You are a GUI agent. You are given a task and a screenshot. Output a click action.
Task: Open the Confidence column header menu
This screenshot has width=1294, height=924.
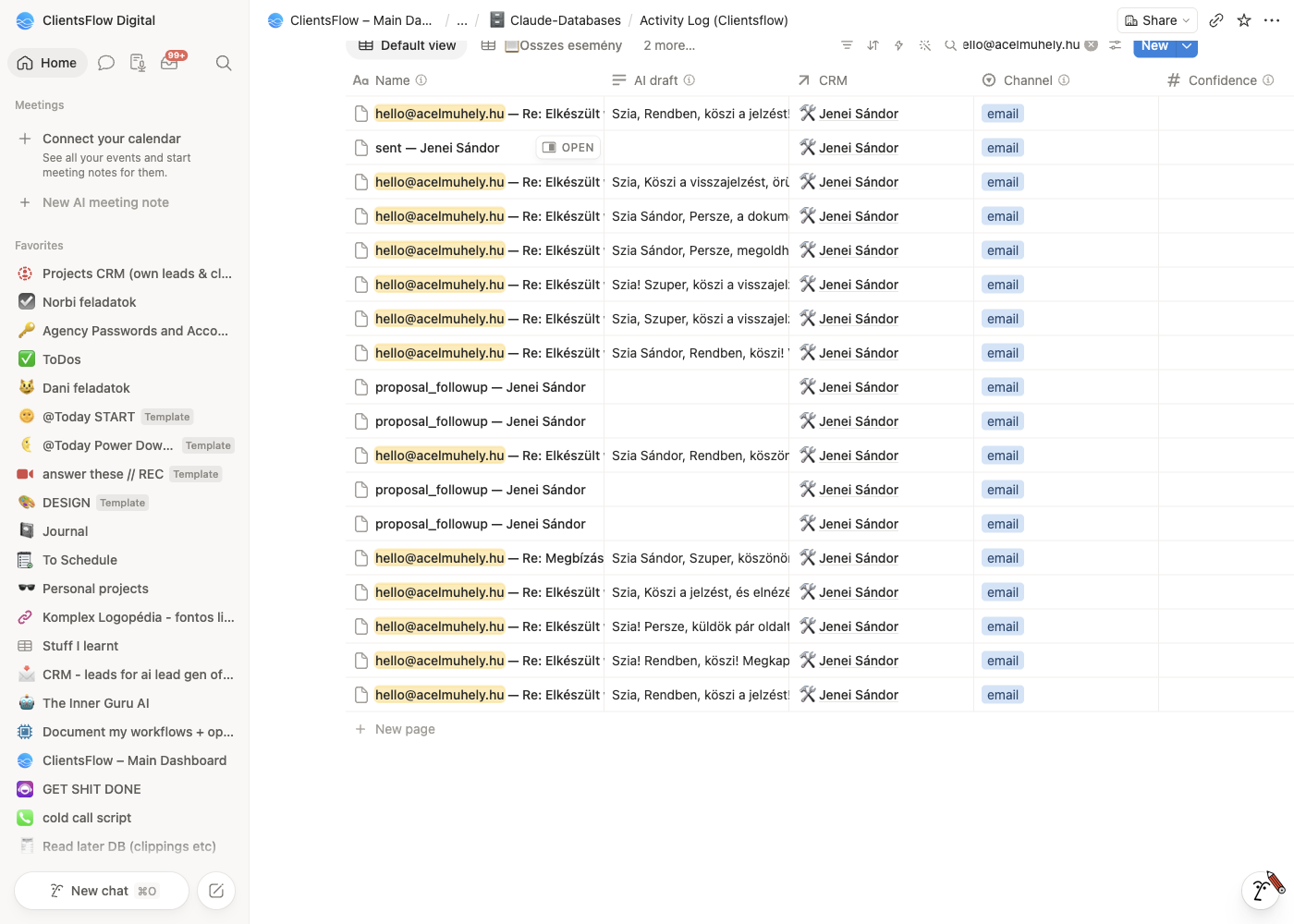click(x=1227, y=80)
